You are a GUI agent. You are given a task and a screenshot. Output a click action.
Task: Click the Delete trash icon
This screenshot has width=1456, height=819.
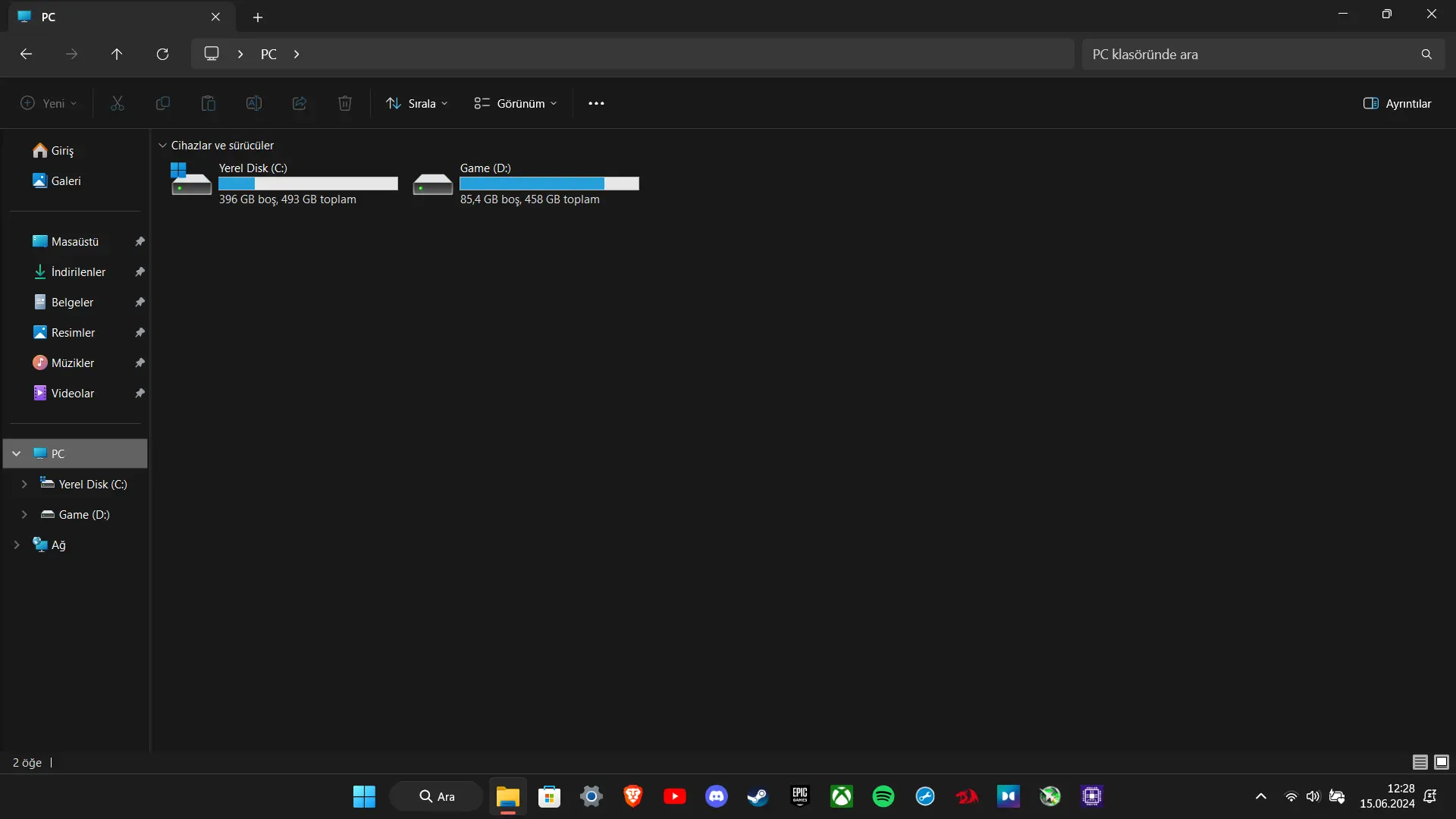click(x=345, y=103)
